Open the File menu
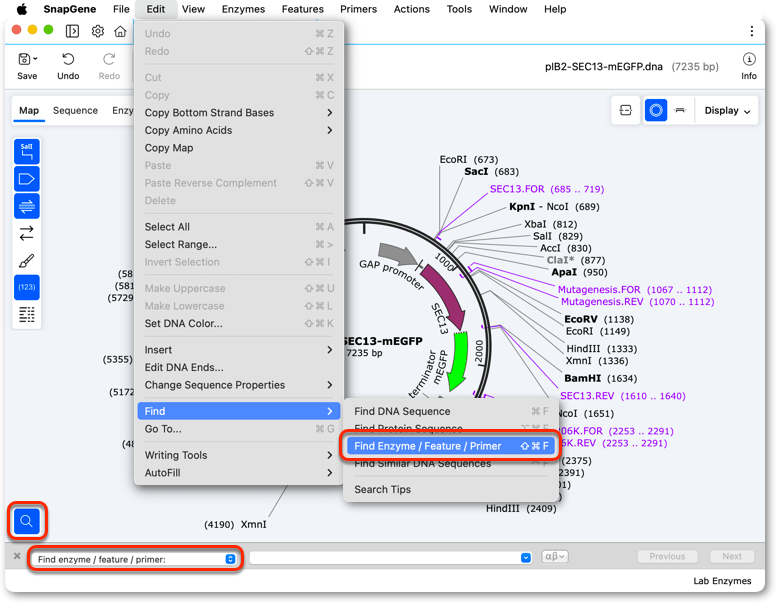Image resolution: width=776 pixels, height=603 pixels. click(x=121, y=9)
